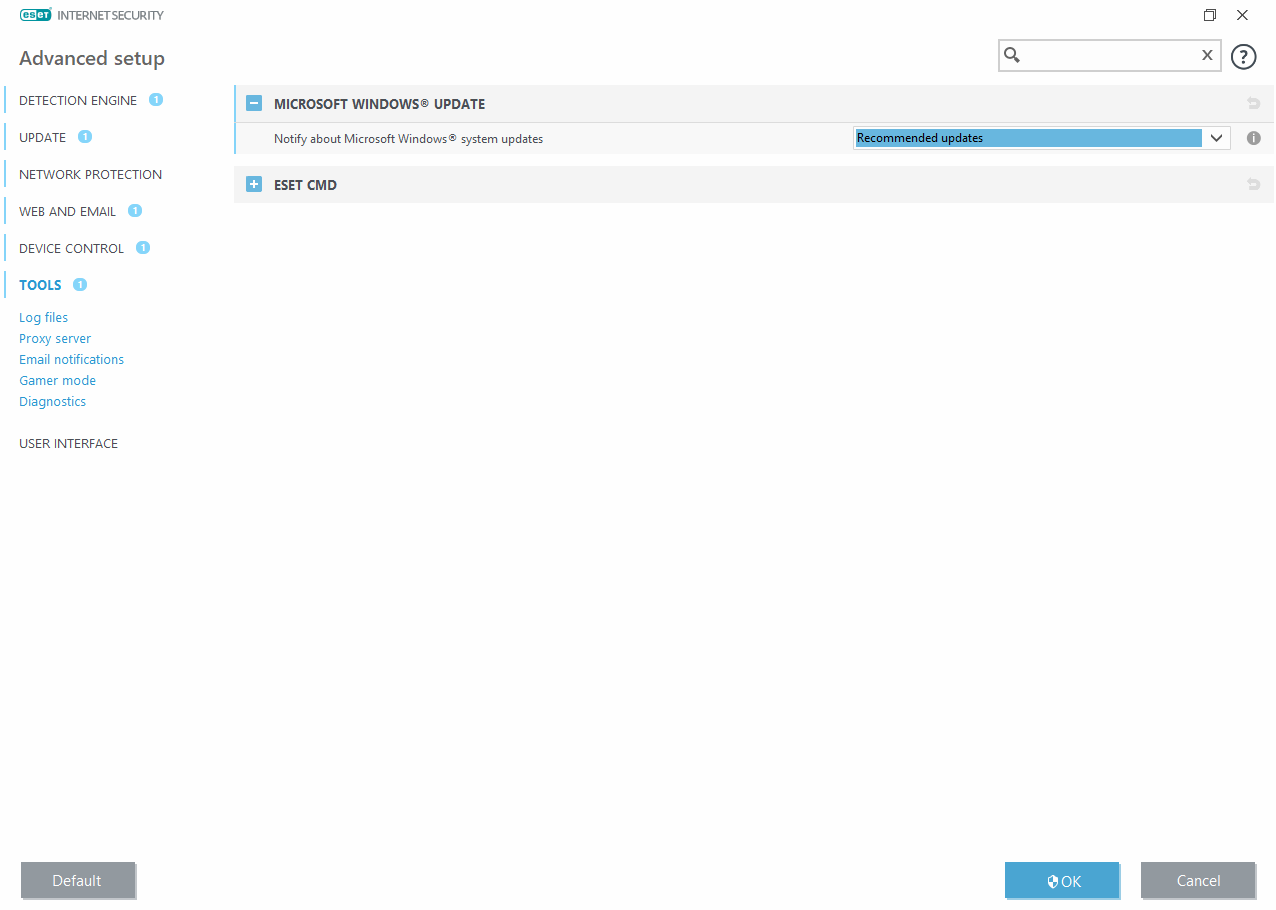Screen dimensions: 1276x910
Task: Open Proxy server settings
Action: [x=55, y=338]
